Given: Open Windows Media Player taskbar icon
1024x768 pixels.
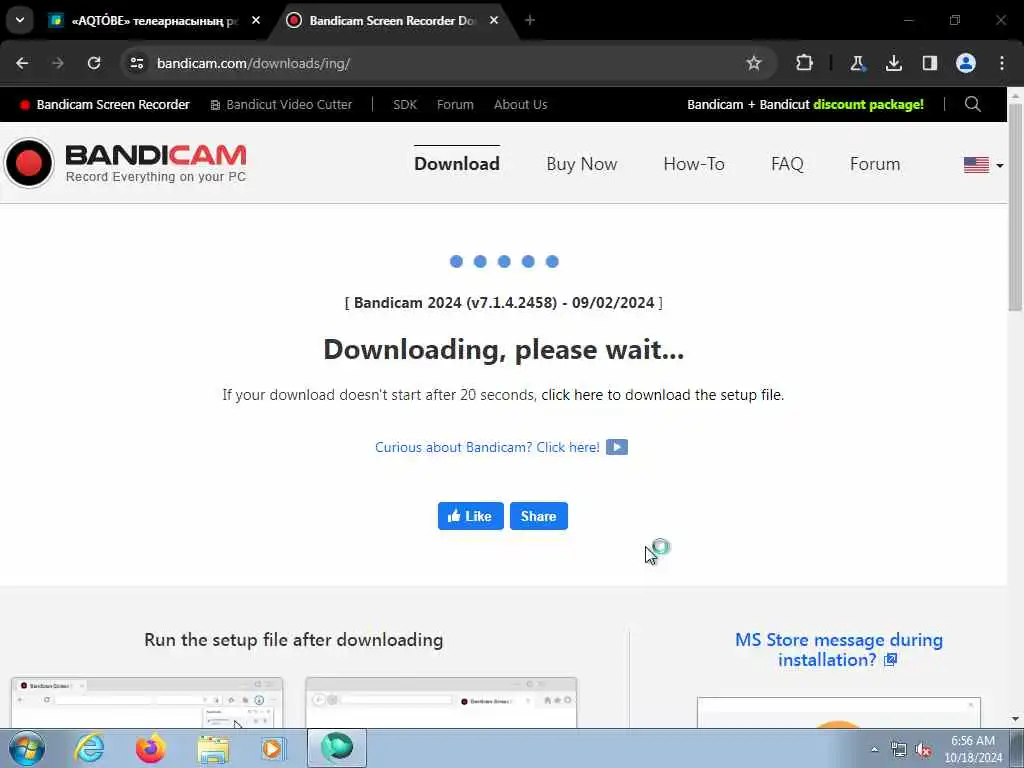Looking at the screenshot, I should [x=273, y=748].
